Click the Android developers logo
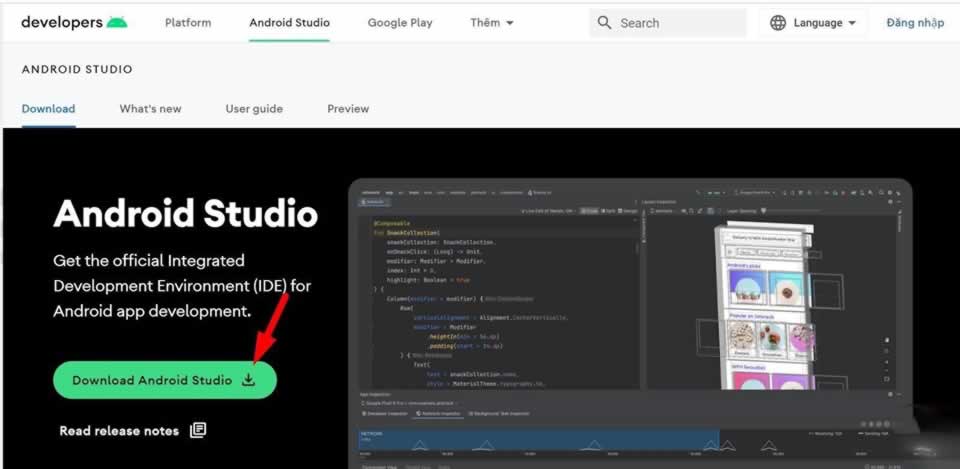Viewport: 960px width, 469px height. tap(74, 23)
